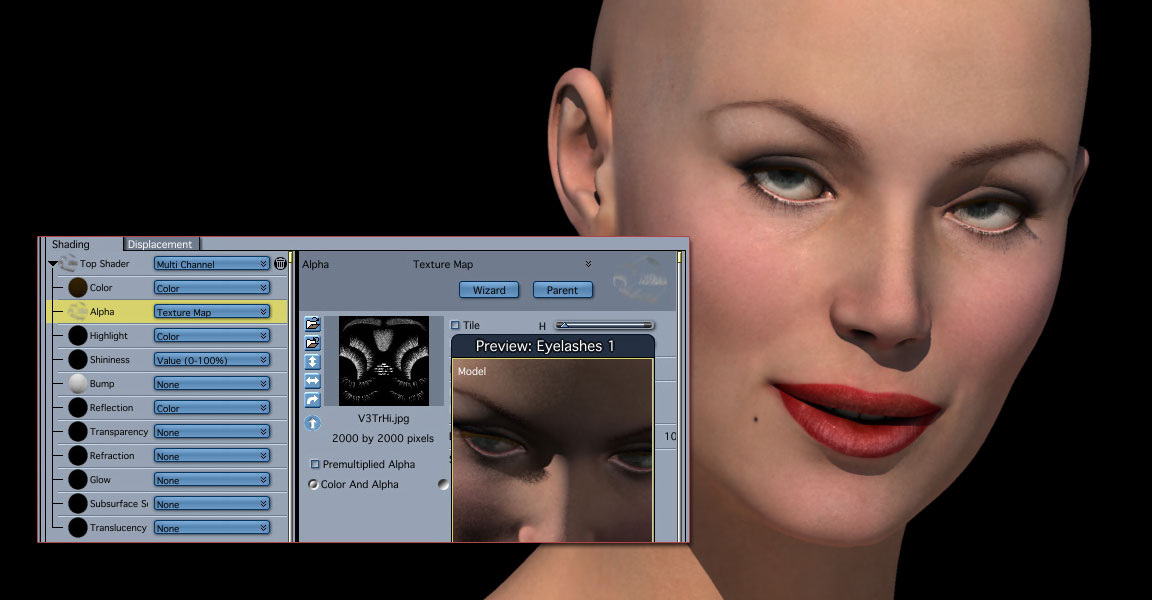Click the faded shader preview in Alpha header
The image size is (1152, 600).
tap(641, 279)
